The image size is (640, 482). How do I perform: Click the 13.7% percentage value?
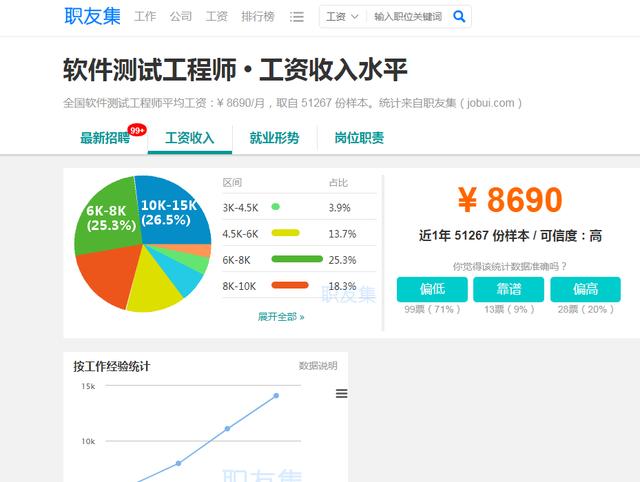tap(342, 234)
